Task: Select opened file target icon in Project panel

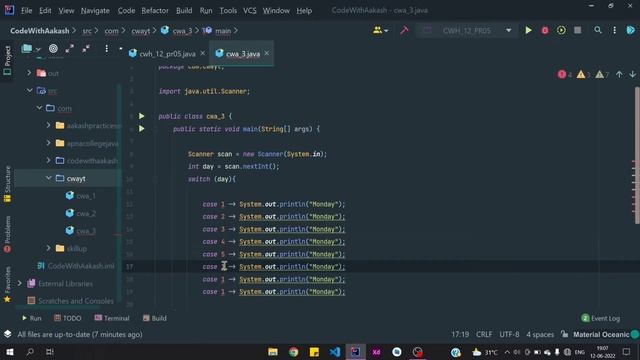Action: (53, 49)
